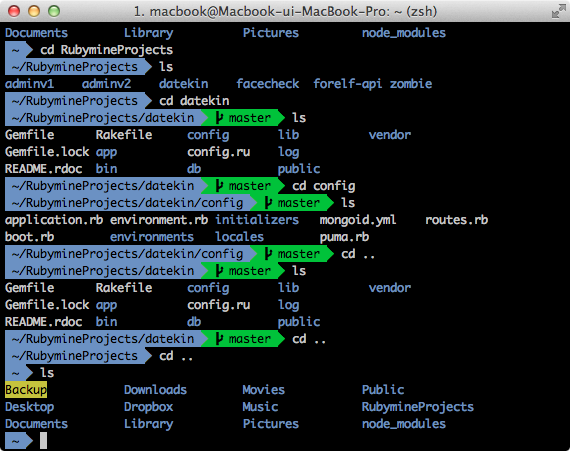The width and height of the screenshot is (570, 451).
Task: Click the ~/RubymineProjects prompt before 'cd datekin'
Action: [78, 101]
